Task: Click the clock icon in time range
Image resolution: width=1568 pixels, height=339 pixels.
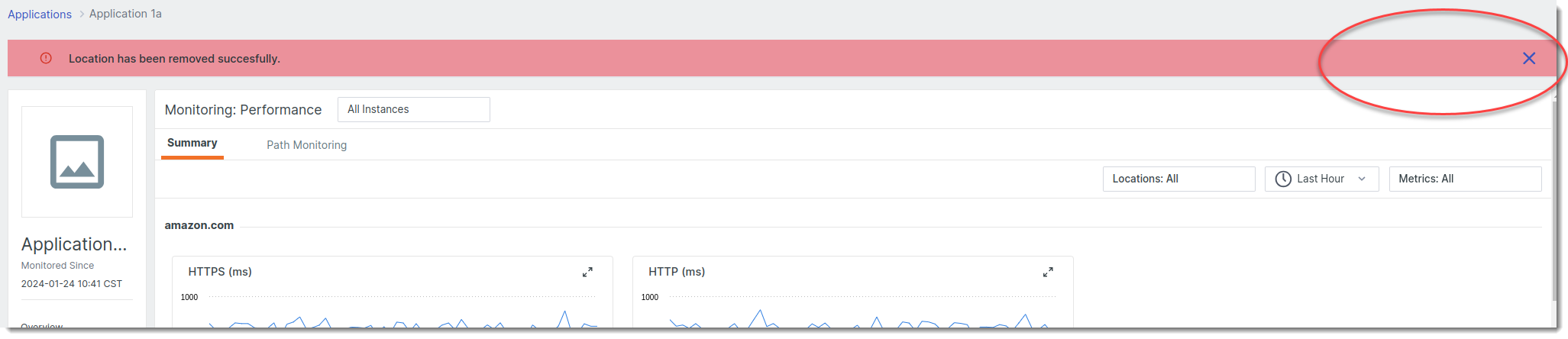Action: (x=1283, y=179)
